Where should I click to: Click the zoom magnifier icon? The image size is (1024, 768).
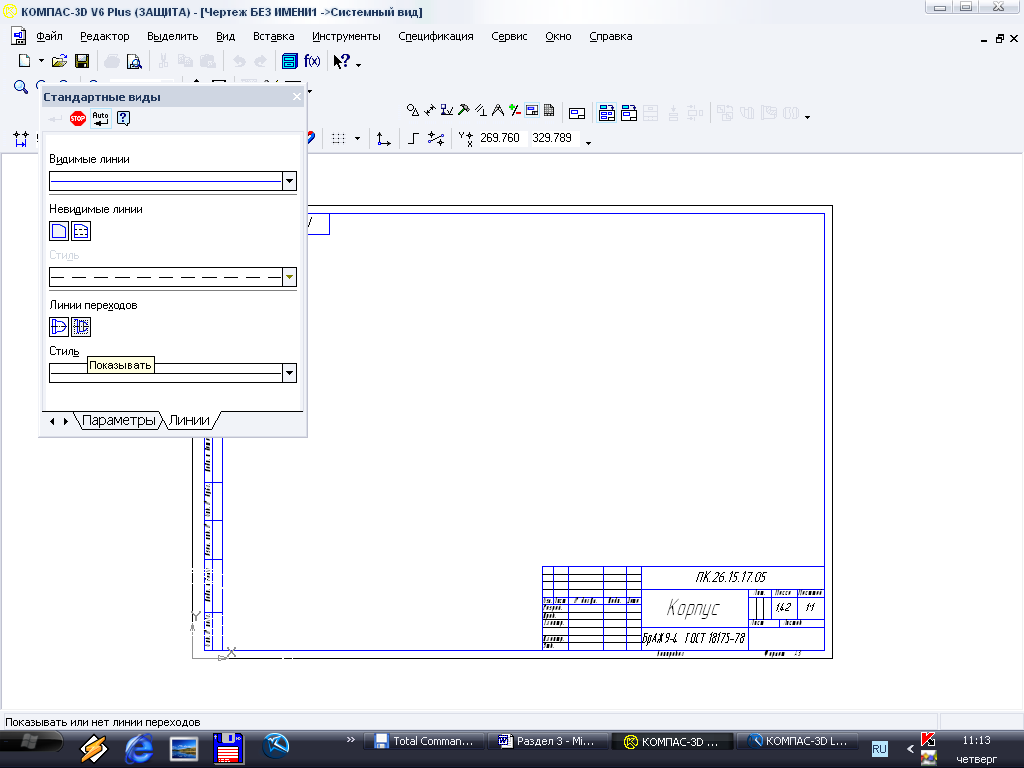tap(21, 86)
